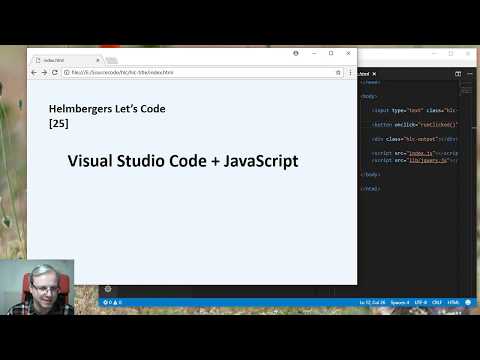Bookmark this page with the star icon

(x=338, y=72)
